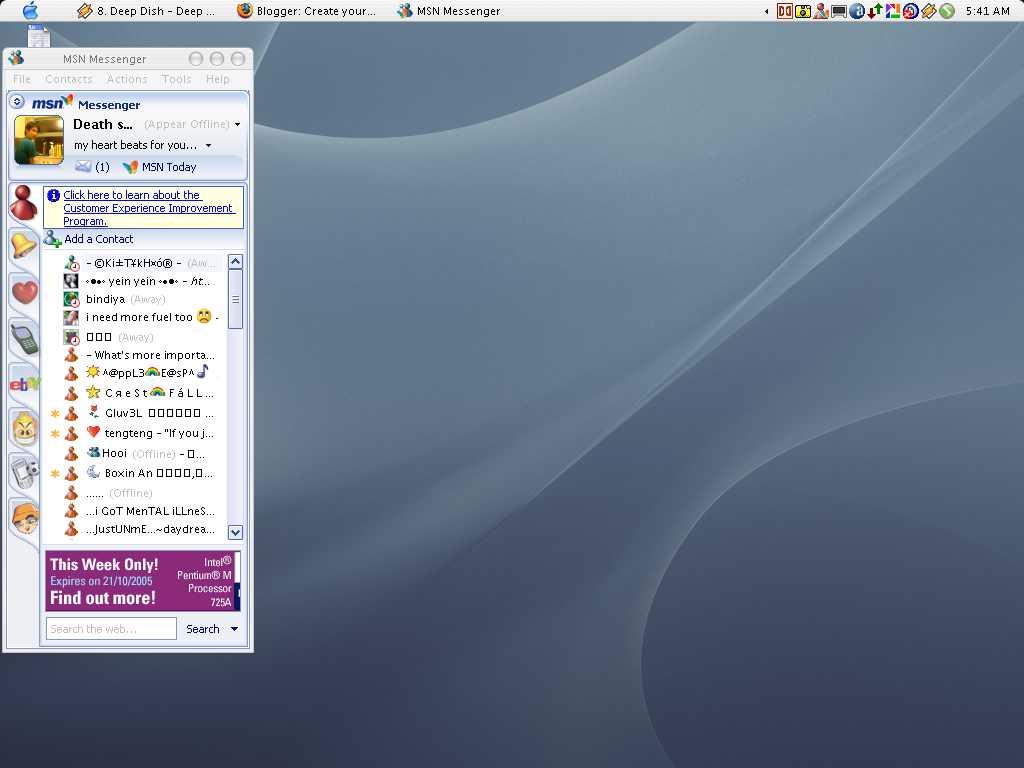The width and height of the screenshot is (1024, 768).
Task: Click the red and blue circular tray icon
Action: [x=910, y=11]
